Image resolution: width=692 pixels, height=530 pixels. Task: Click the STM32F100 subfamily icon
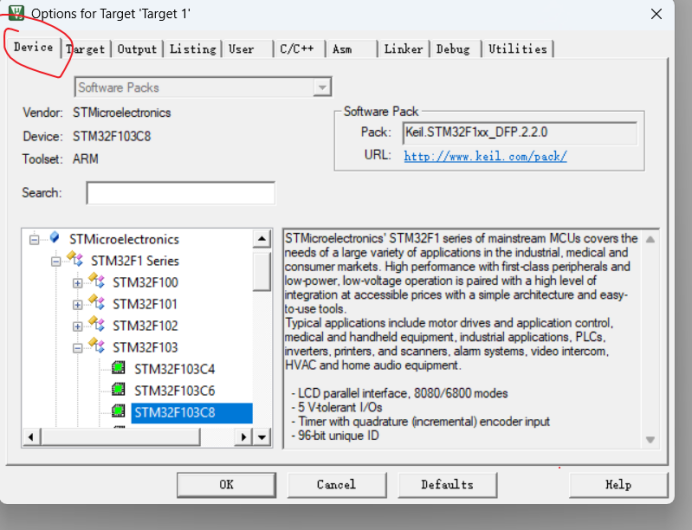click(97, 280)
